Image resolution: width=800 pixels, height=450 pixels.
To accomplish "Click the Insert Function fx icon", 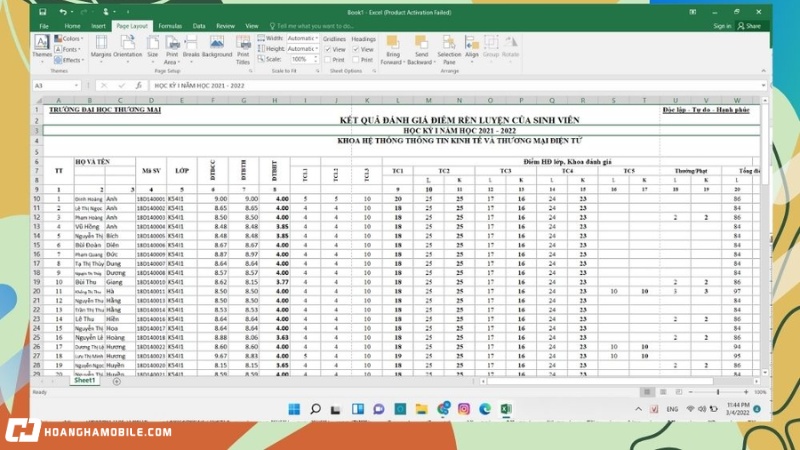I will pyautogui.click(x=138, y=86).
